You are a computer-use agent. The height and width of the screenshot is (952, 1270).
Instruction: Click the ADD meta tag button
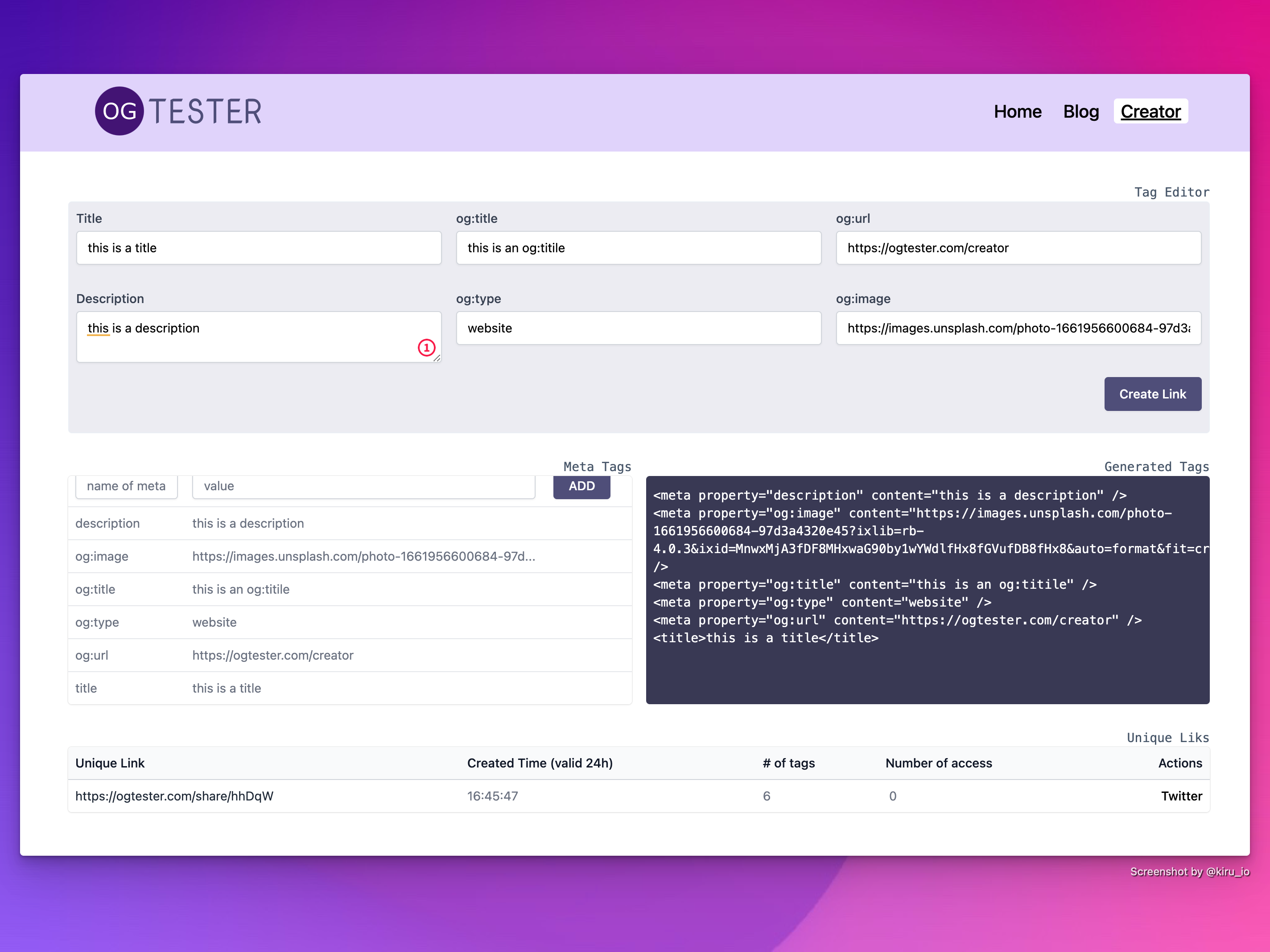point(581,486)
